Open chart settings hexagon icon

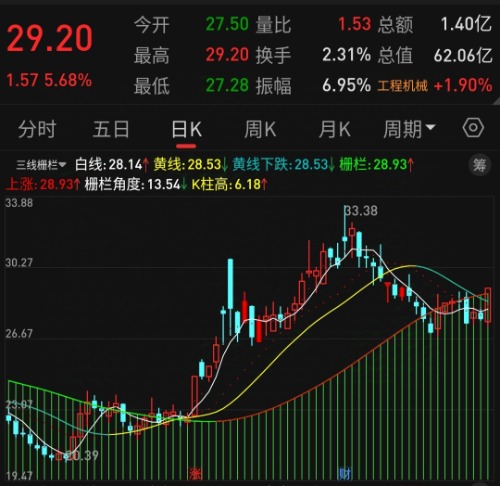click(473, 128)
